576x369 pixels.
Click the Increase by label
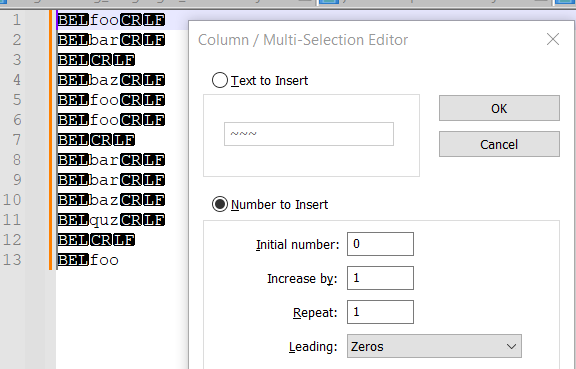click(x=302, y=279)
